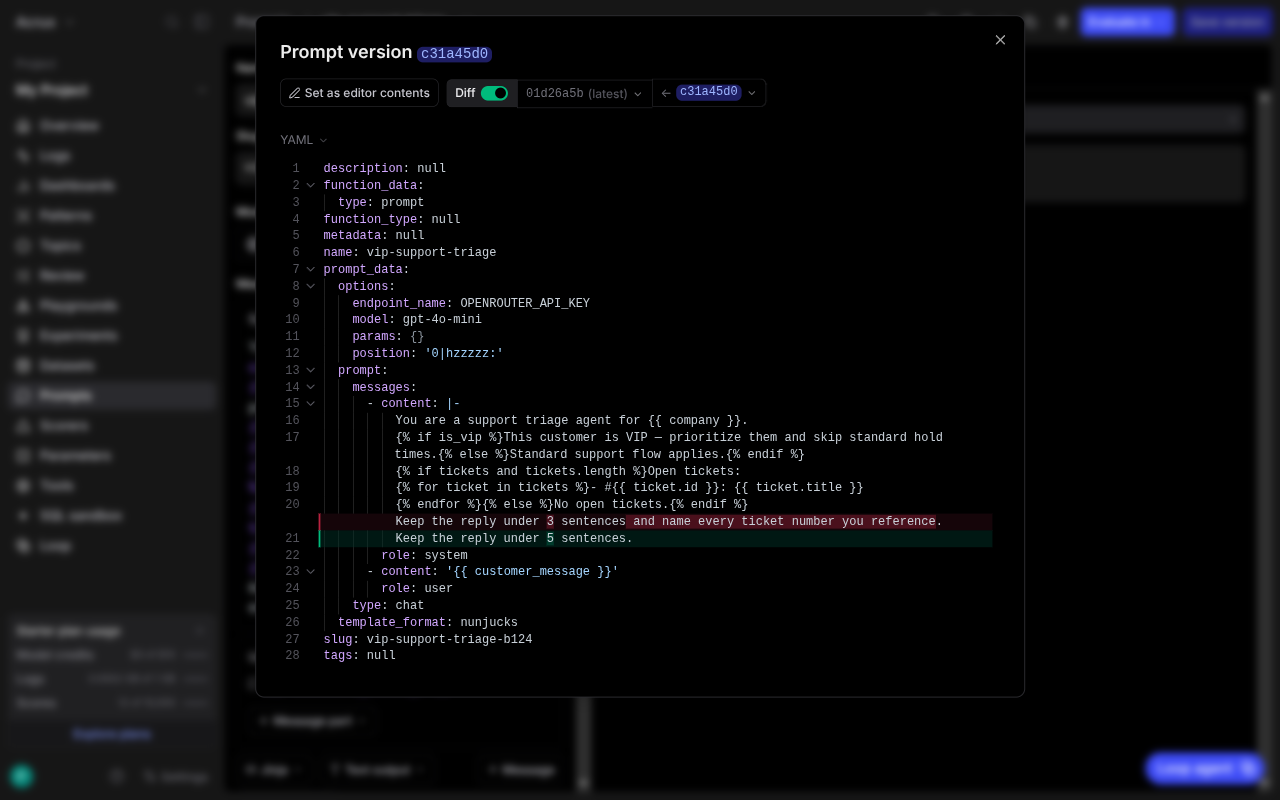Click the 'metadata: null' line
Viewport: 1280px width, 800px height.
coord(374,236)
